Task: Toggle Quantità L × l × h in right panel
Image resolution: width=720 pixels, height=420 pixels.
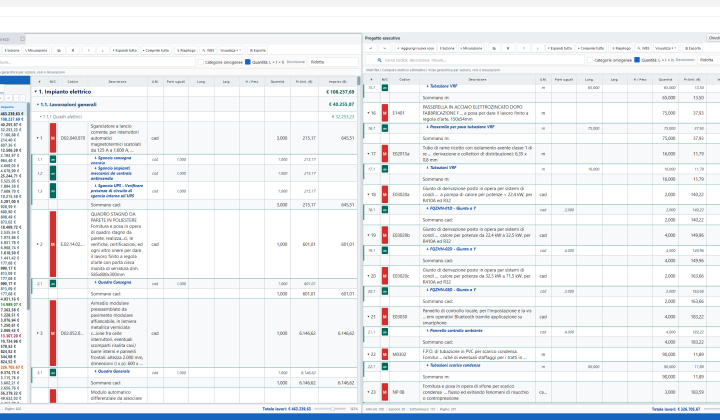Action: tap(637, 60)
